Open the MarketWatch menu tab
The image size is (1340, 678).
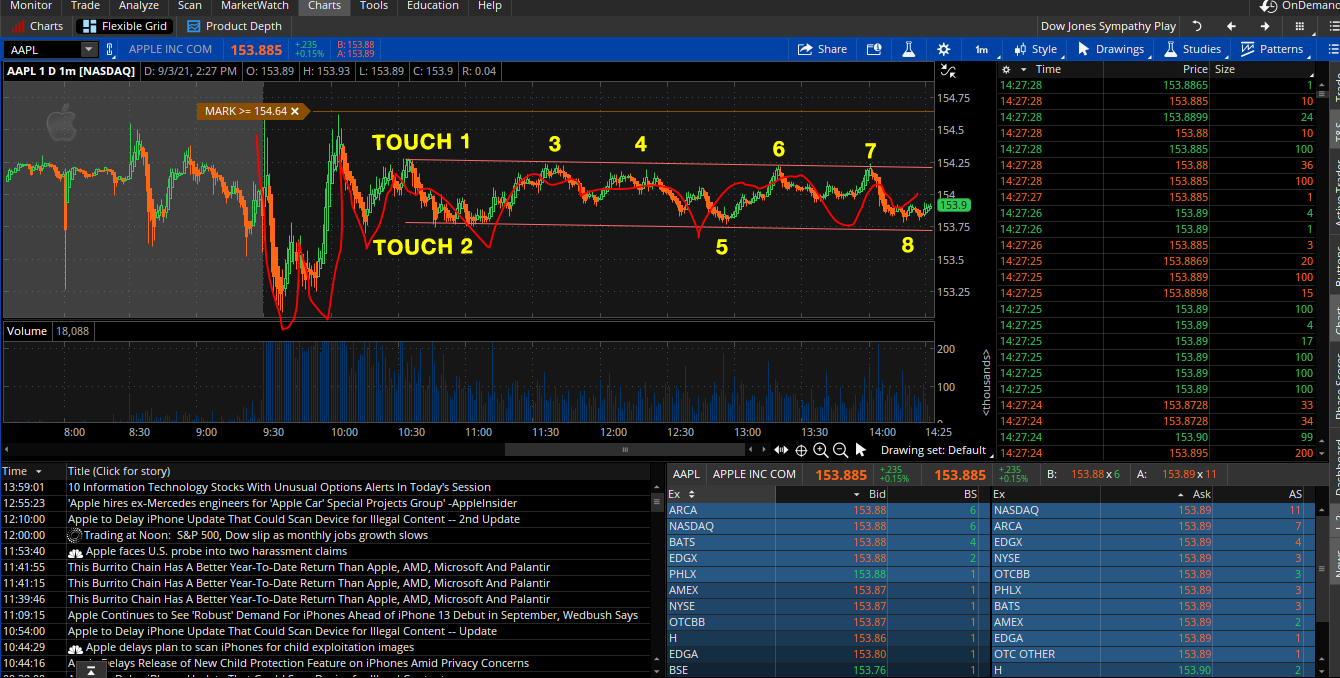tap(254, 6)
